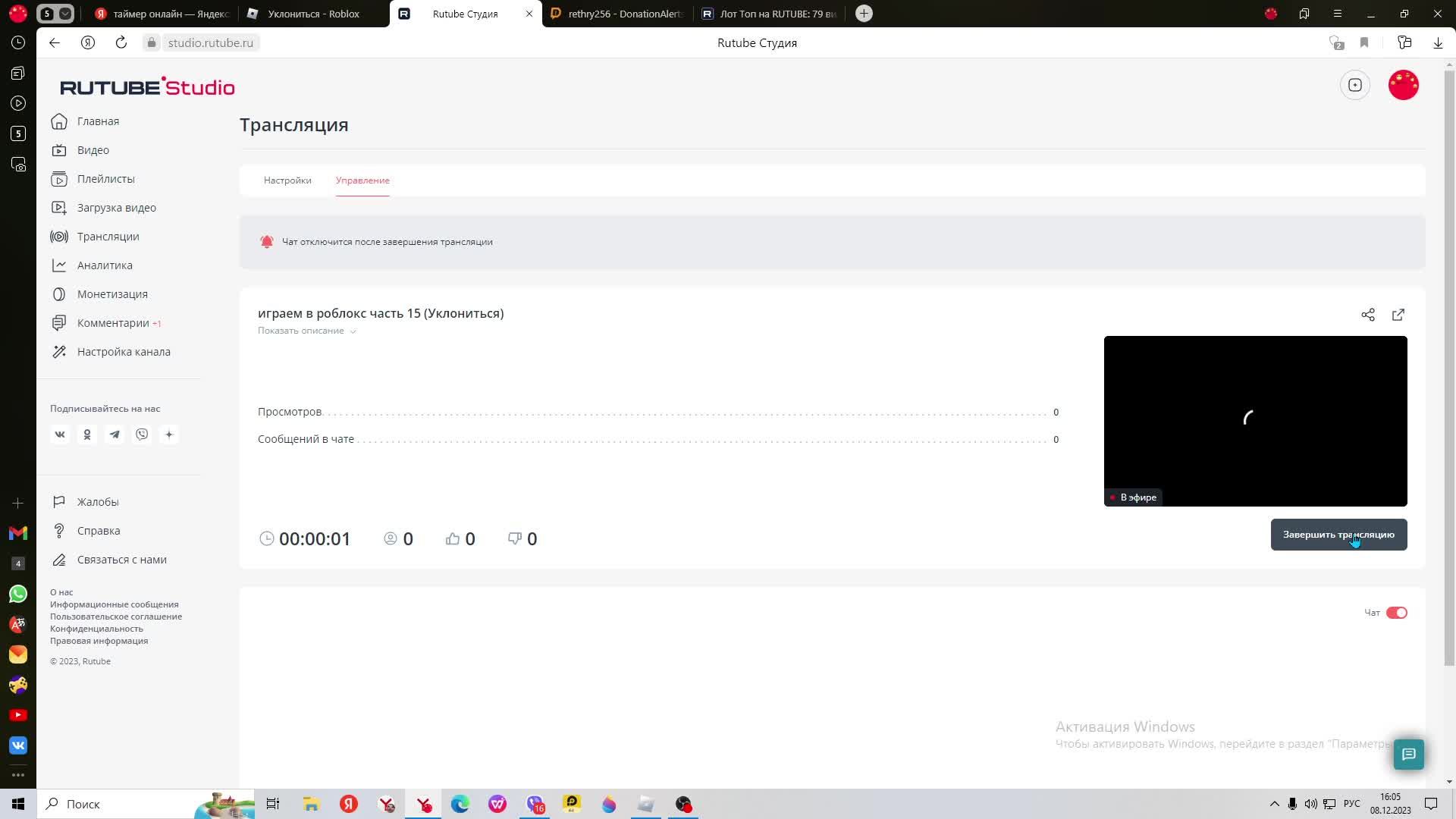Click the Odnoklassniki social icon
Image resolution: width=1456 pixels, height=819 pixels.
(87, 435)
